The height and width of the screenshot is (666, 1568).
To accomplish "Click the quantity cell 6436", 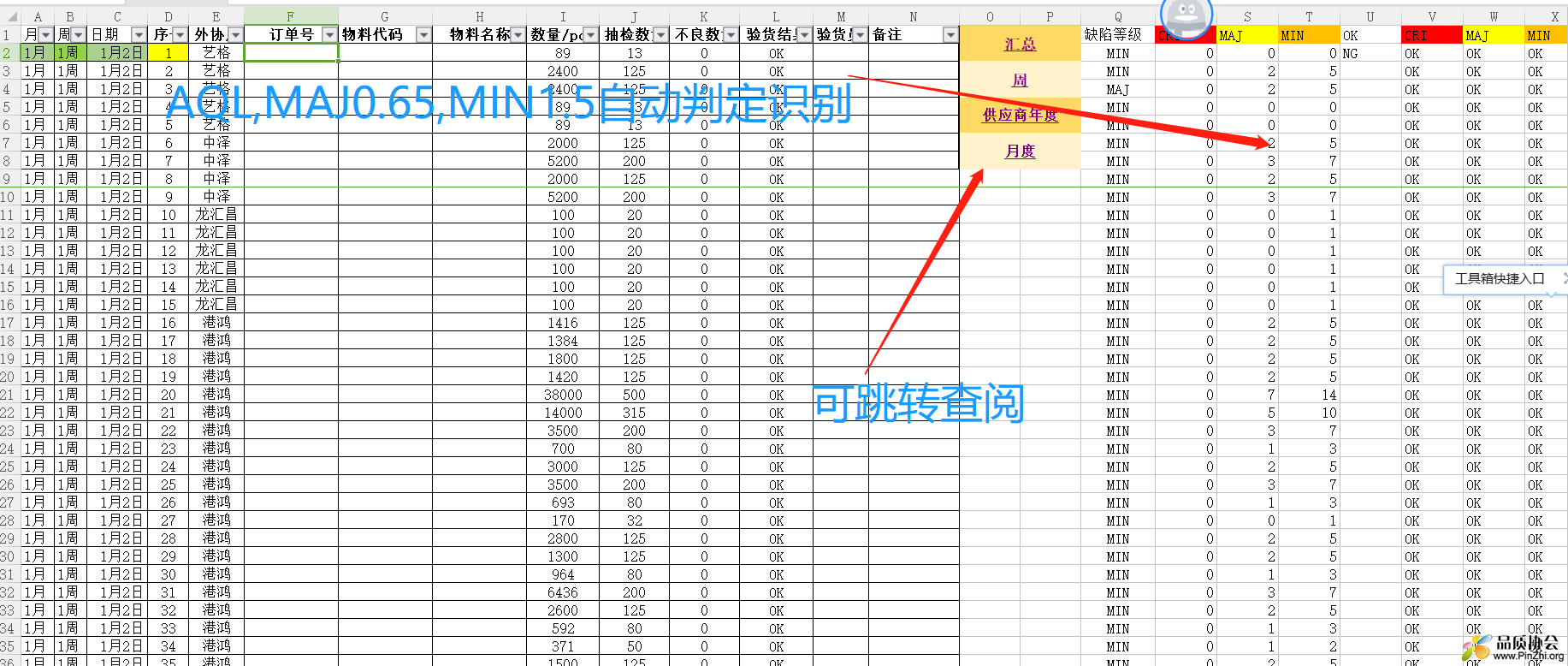I will tap(563, 592).
